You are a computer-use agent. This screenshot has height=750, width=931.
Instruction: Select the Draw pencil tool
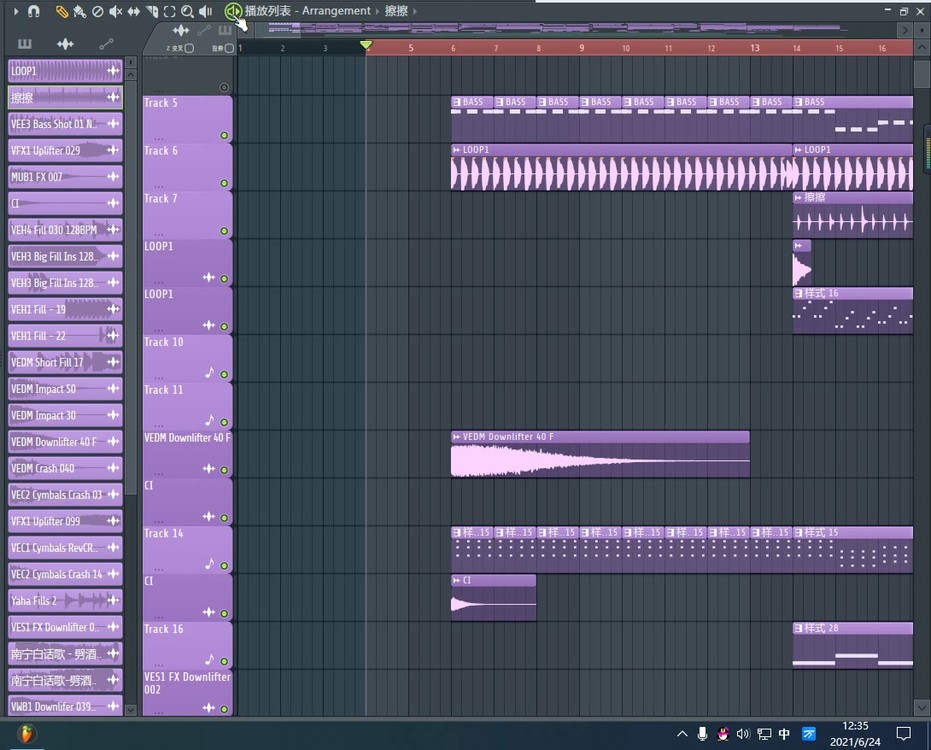tap(62, 11)
